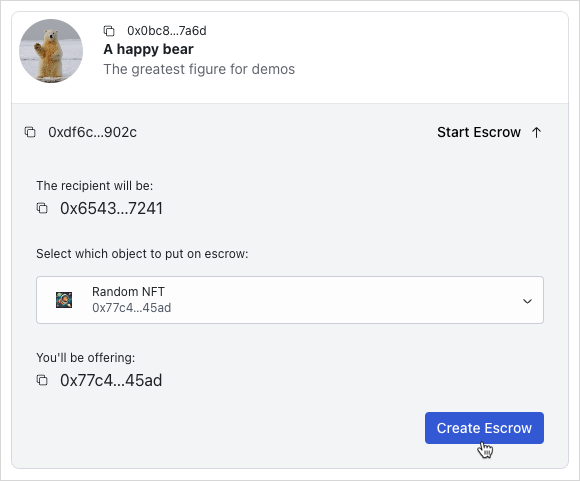
Task: Copy the offered object ID 0x77c4...45ad
Action: [42, 380]
